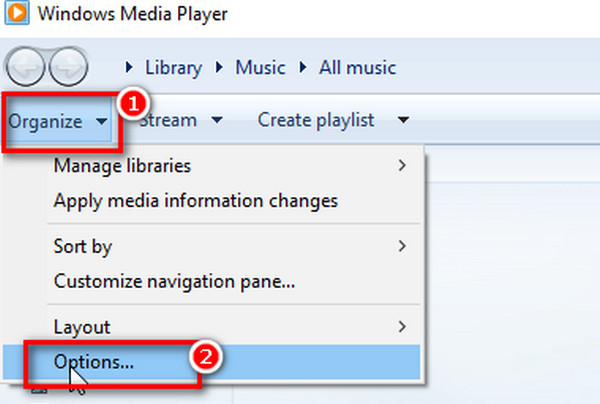Select All music in the breadcrumb
The image size is (600, 404).
357,68
